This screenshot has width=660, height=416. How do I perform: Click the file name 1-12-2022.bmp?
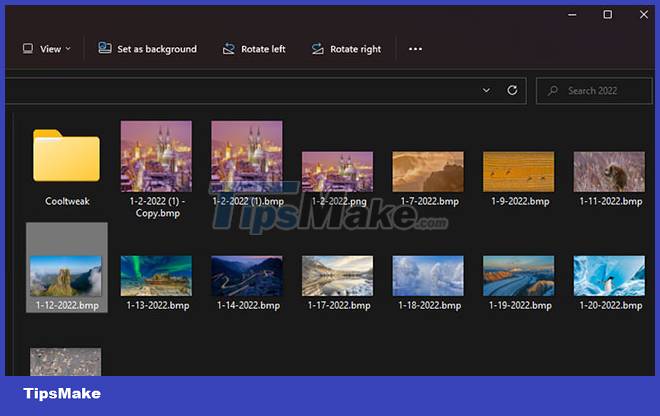point(67,305)
